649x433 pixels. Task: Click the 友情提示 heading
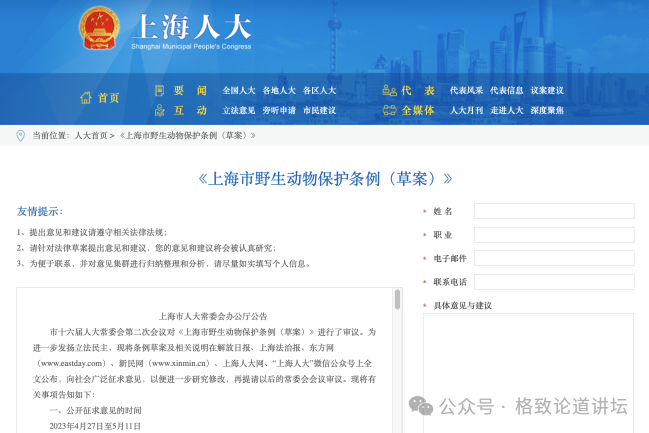click(x=40, y=211)
